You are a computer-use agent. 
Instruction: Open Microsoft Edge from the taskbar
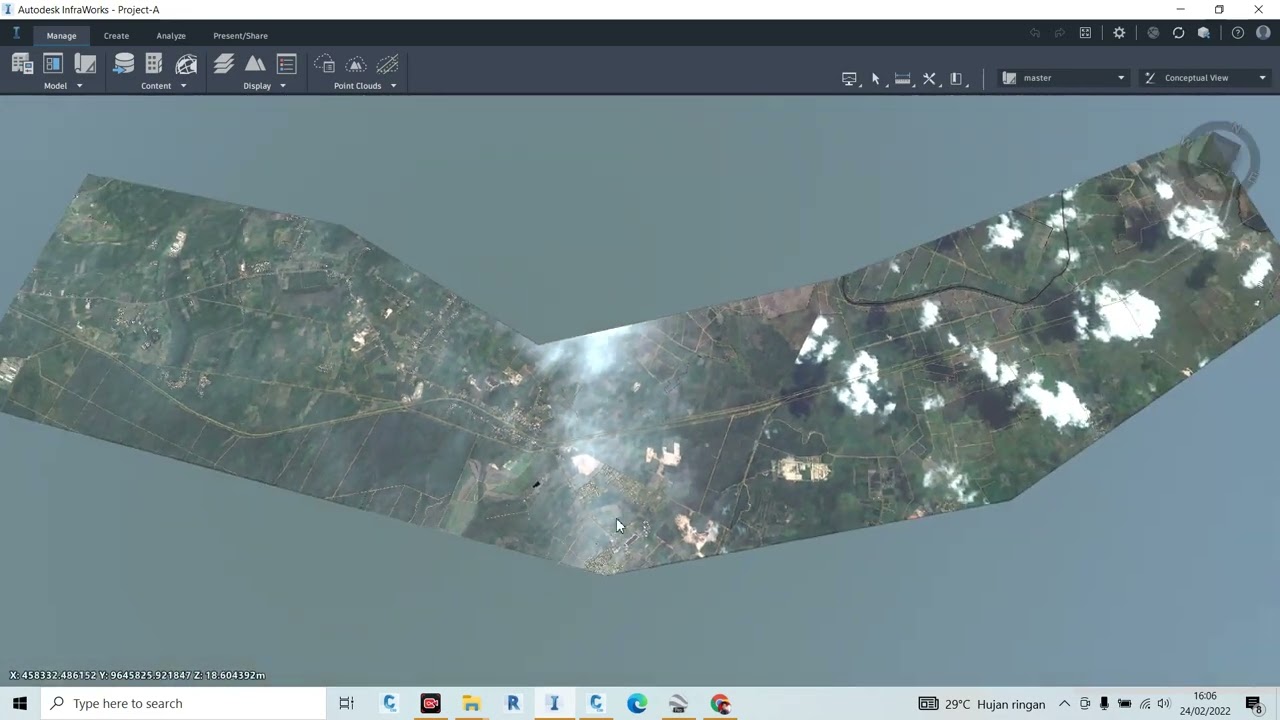click(x=637, y=703)
